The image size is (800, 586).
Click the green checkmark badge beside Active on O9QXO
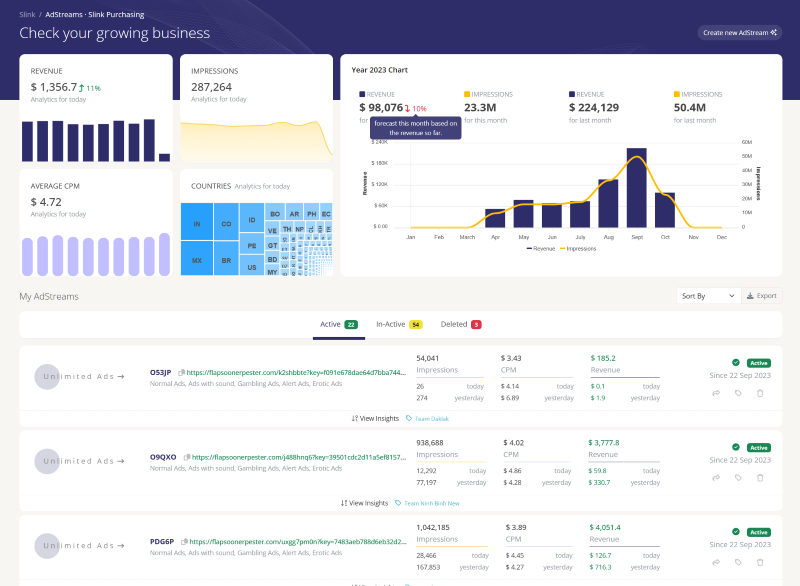pyautogui.click(x=736, y=447)
